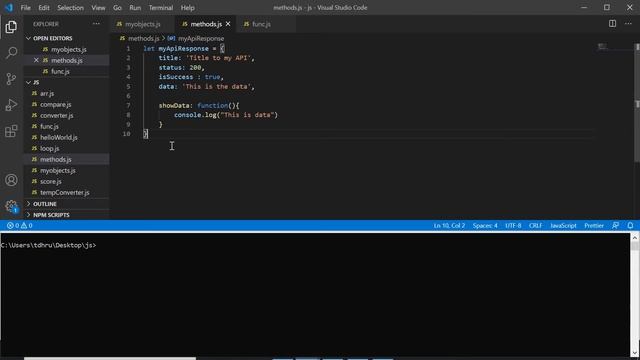
Task: Click the editor vertical scrollbar
Action: (637, 102)
